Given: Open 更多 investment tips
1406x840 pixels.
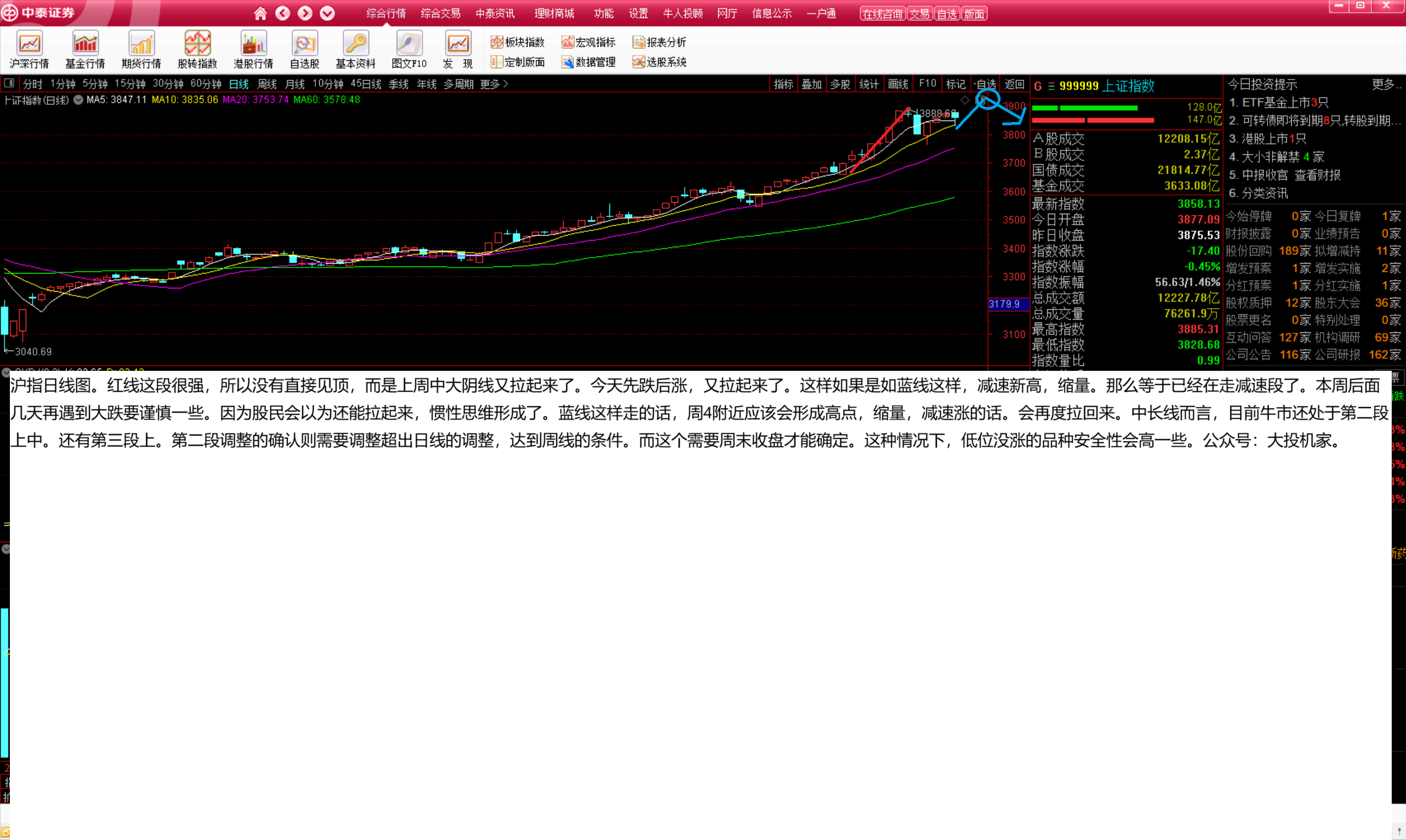Looking at the screenshot, I should [1386, 85].
